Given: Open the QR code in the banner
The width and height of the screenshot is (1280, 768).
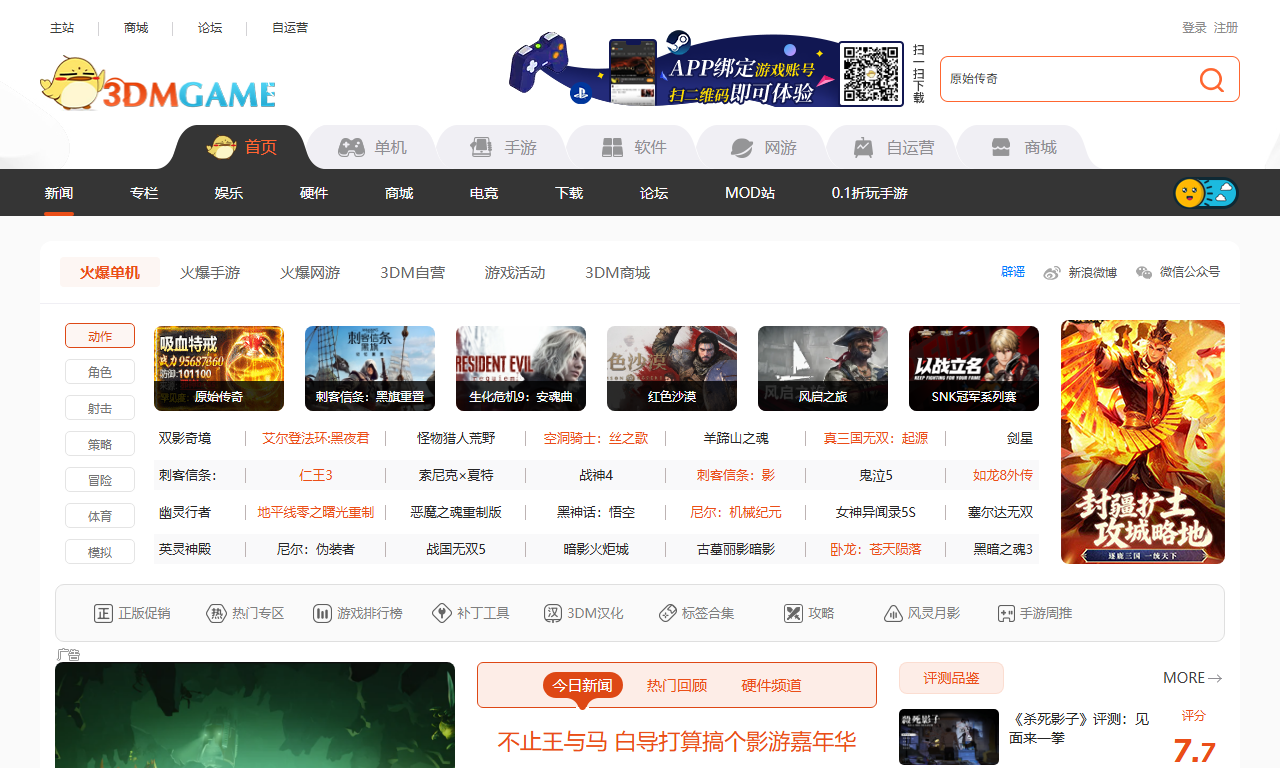Looking at the screenshot, I should 871,73.
